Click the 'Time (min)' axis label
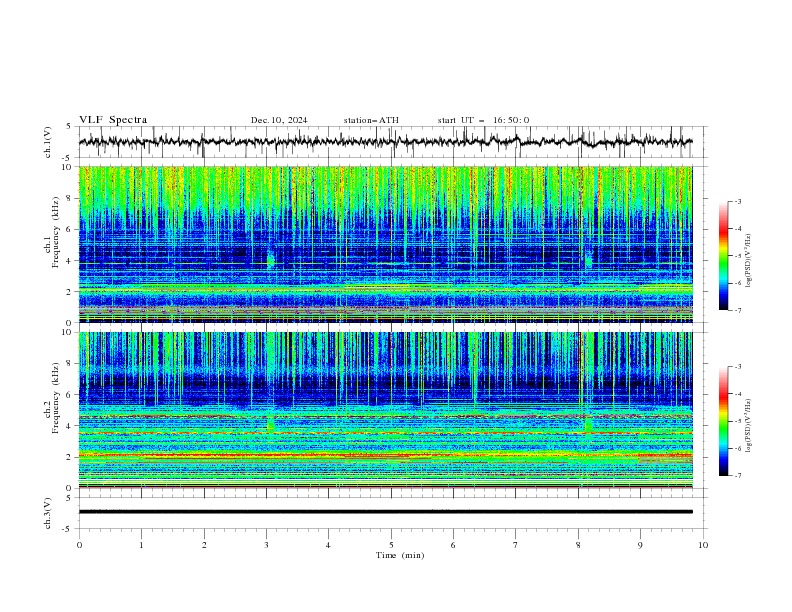Image resolution: width=792 pixels, height=612 pixels. (400, 555)
